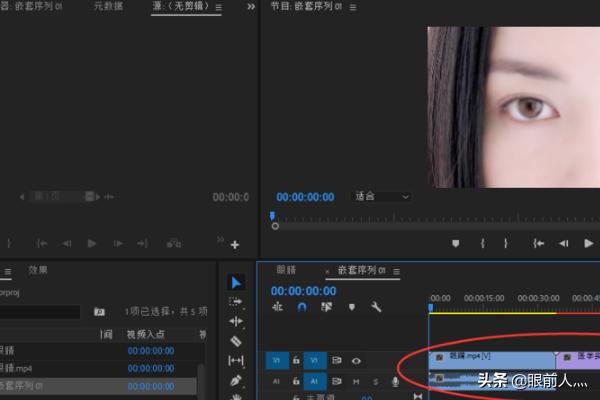Step back one frame in Program monitor
600x400 pixels.
click(564, 243)
